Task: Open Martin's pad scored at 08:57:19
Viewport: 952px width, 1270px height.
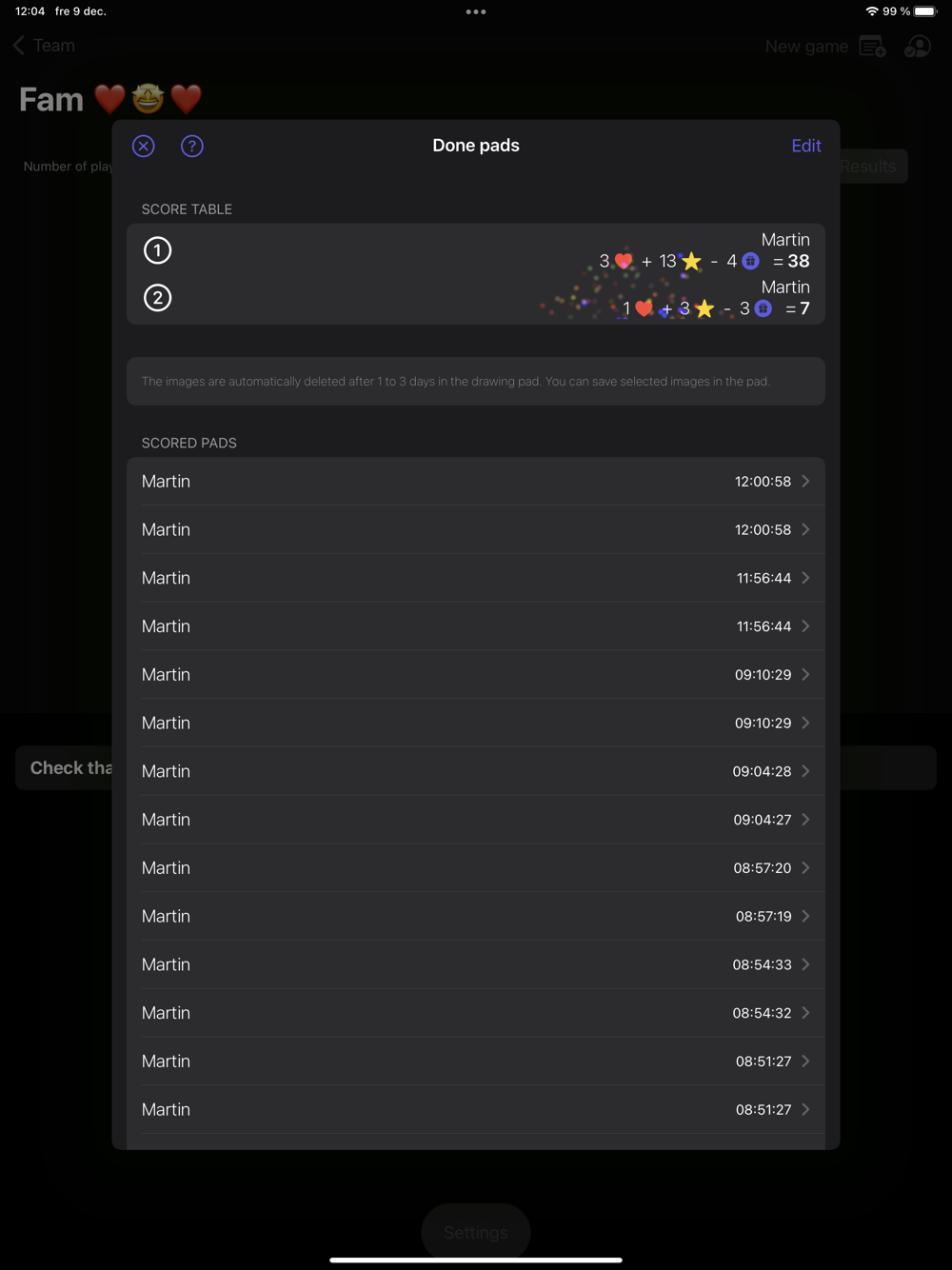Action: click(x=476, y=916)
